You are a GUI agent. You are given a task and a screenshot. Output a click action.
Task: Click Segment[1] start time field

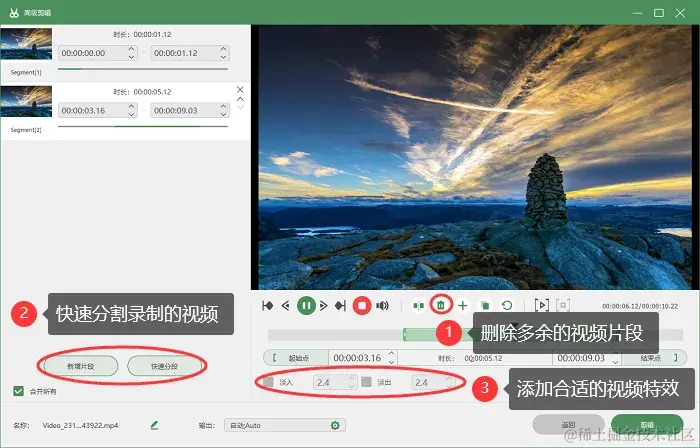pyautogui.click(x=98, y=53)
